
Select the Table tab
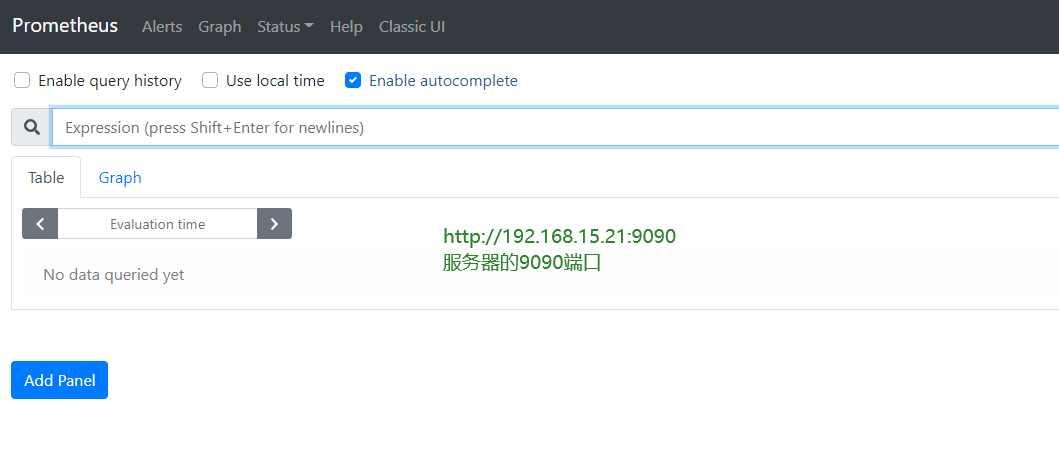click(46, 178)
